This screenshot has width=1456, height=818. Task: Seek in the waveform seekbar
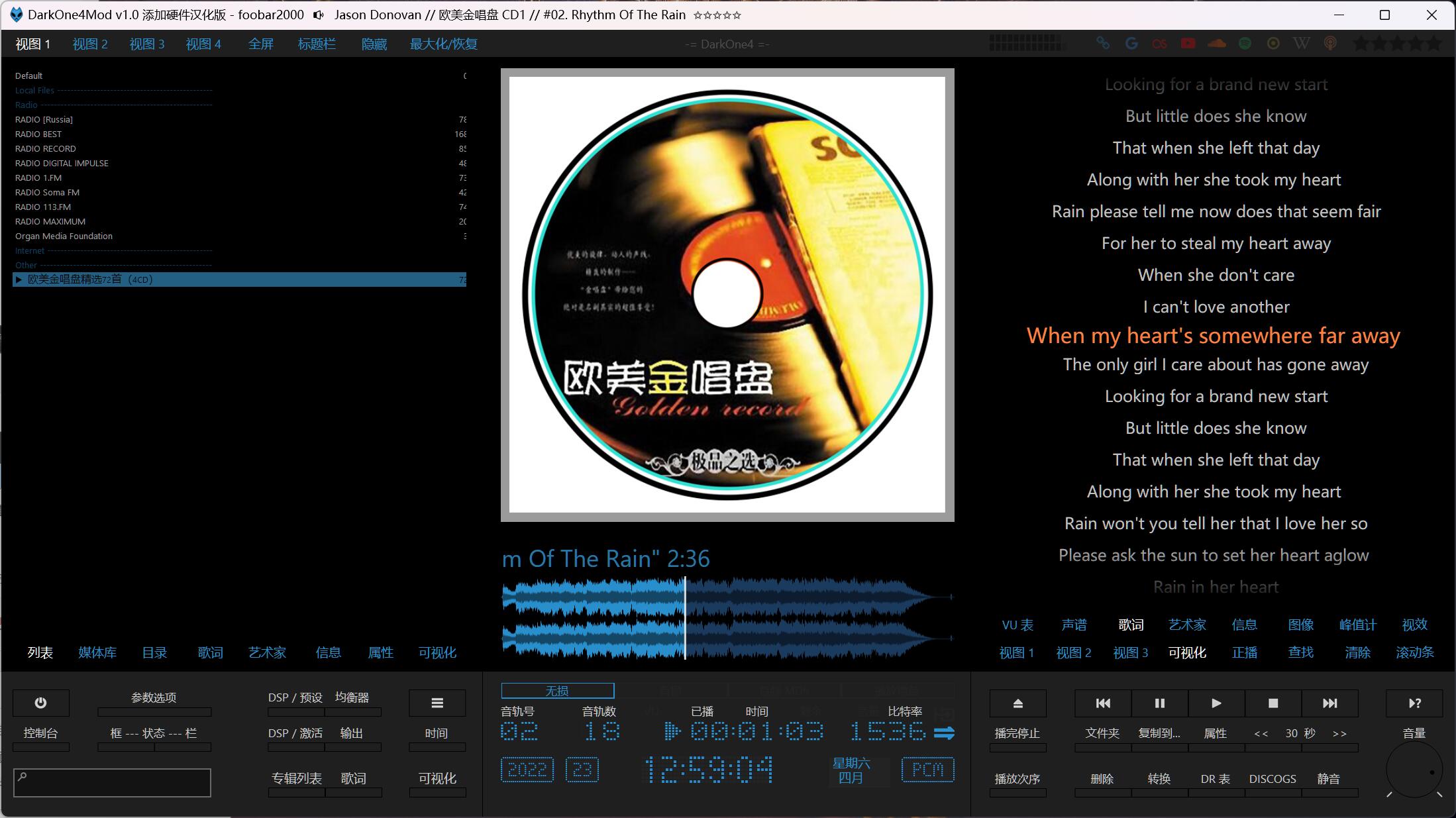click(x=727, y=618)
